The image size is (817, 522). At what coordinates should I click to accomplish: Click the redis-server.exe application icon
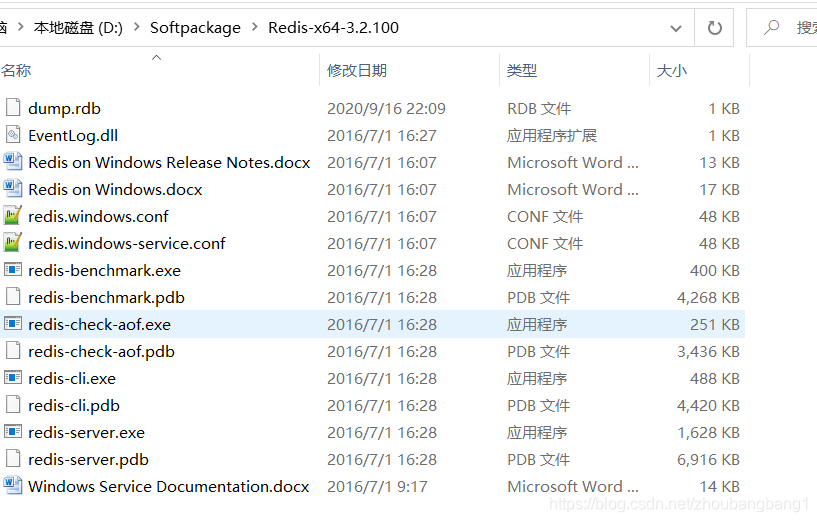[13, 432]
